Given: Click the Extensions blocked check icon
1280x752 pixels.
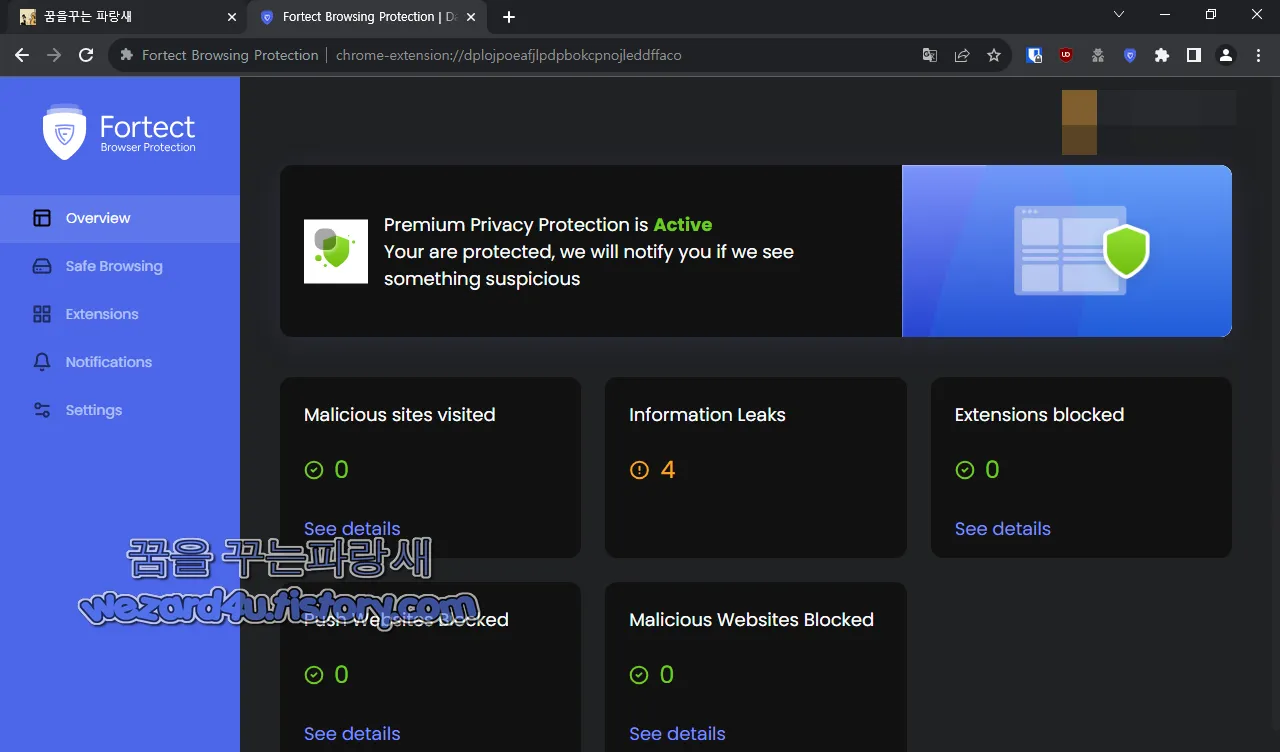Looking at the screenshot, I should point(964,470).
